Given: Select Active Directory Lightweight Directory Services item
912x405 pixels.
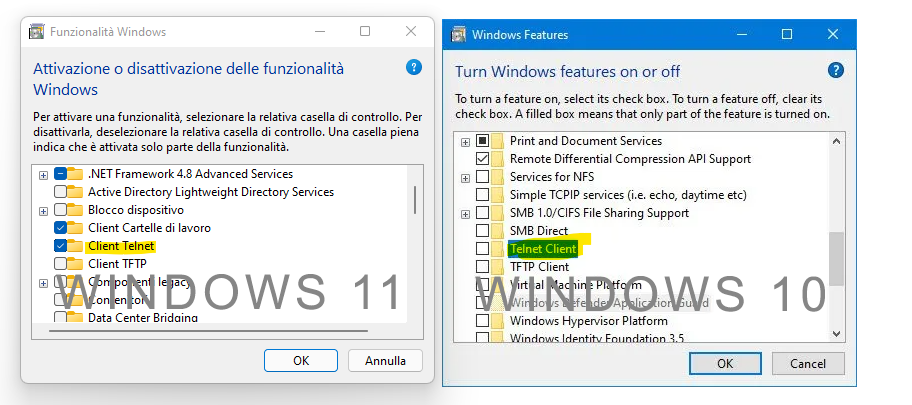Looking at the screenshot, I should click(210, 192).
